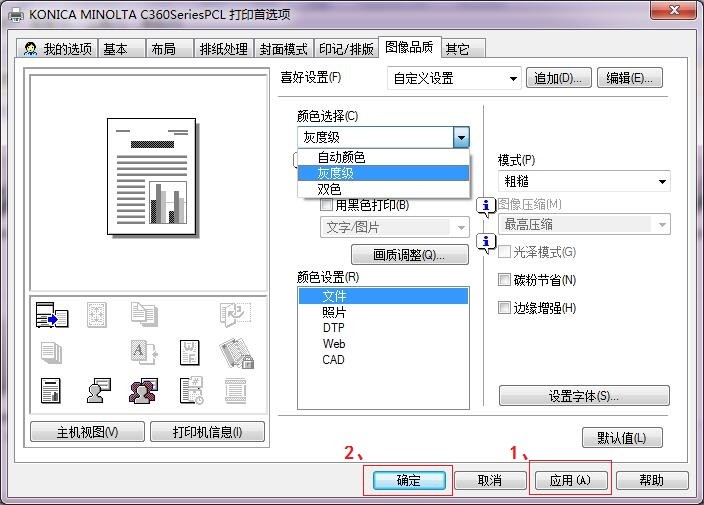
Task: Choose 自动颜色 from the color dropdown list
Action: tap(341, 157)
